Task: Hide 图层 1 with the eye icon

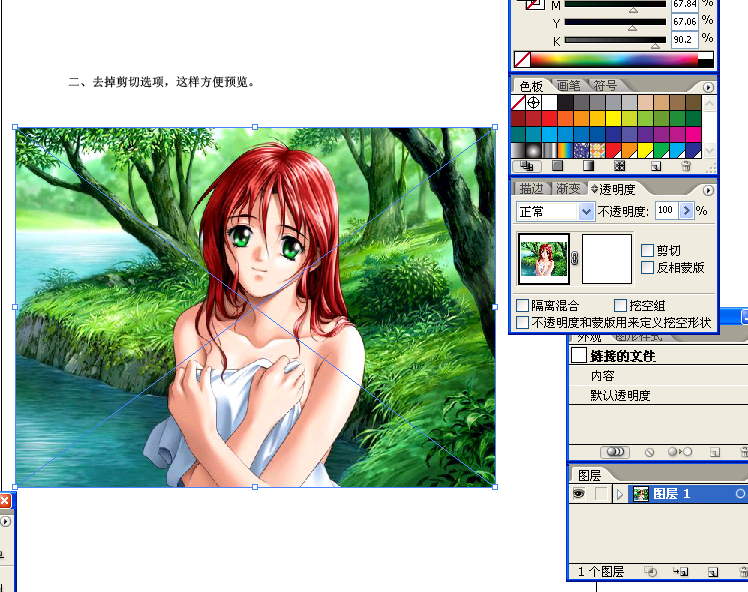Action: [x=579, y=493]
